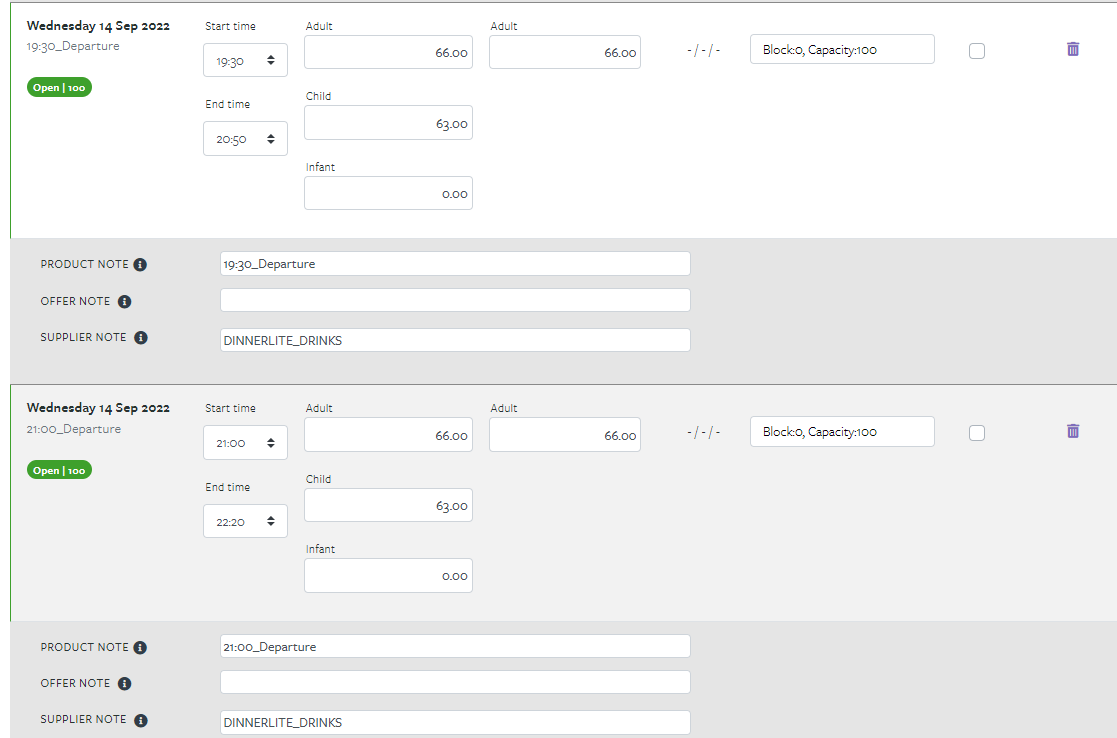Screen dimensions: 1117x738
Task: Tick the checkbox for the 19:30 departure row
Action: pos(976,50)
